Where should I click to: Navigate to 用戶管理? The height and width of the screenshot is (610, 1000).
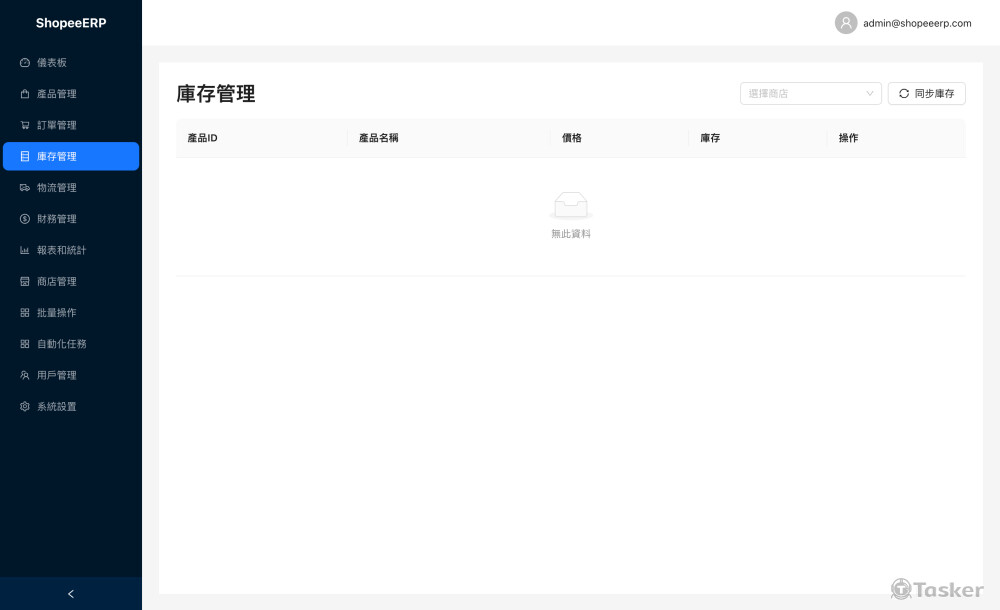(x=71, y=375)
